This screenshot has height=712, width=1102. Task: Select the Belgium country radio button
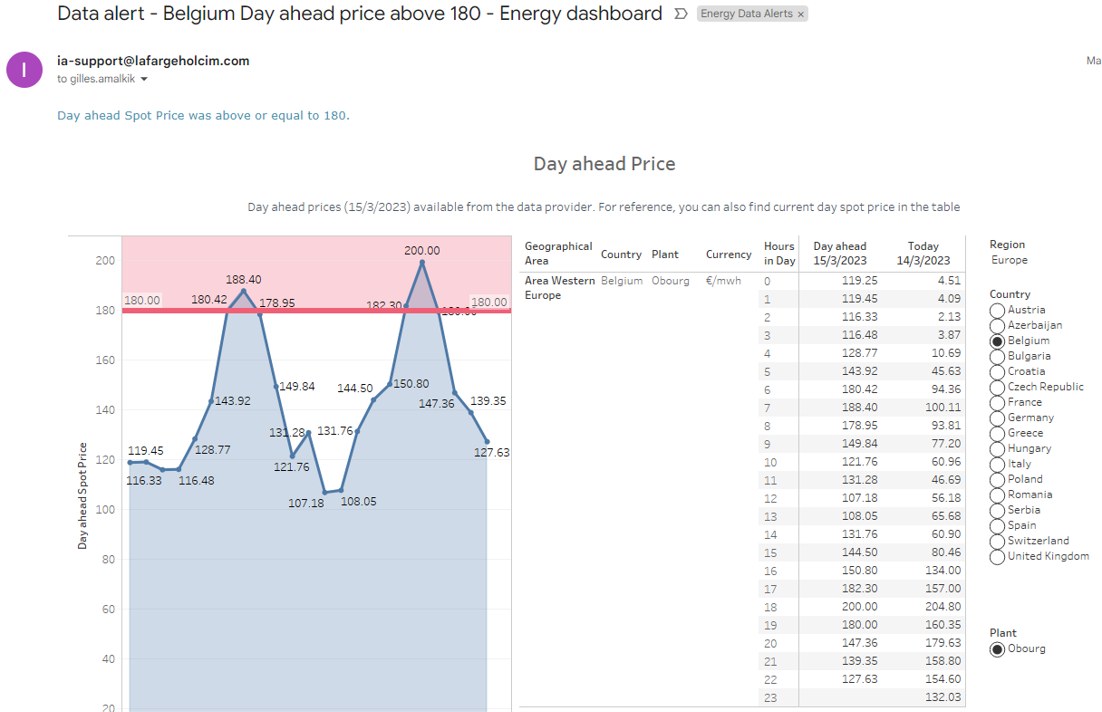(x=997, y=341)
